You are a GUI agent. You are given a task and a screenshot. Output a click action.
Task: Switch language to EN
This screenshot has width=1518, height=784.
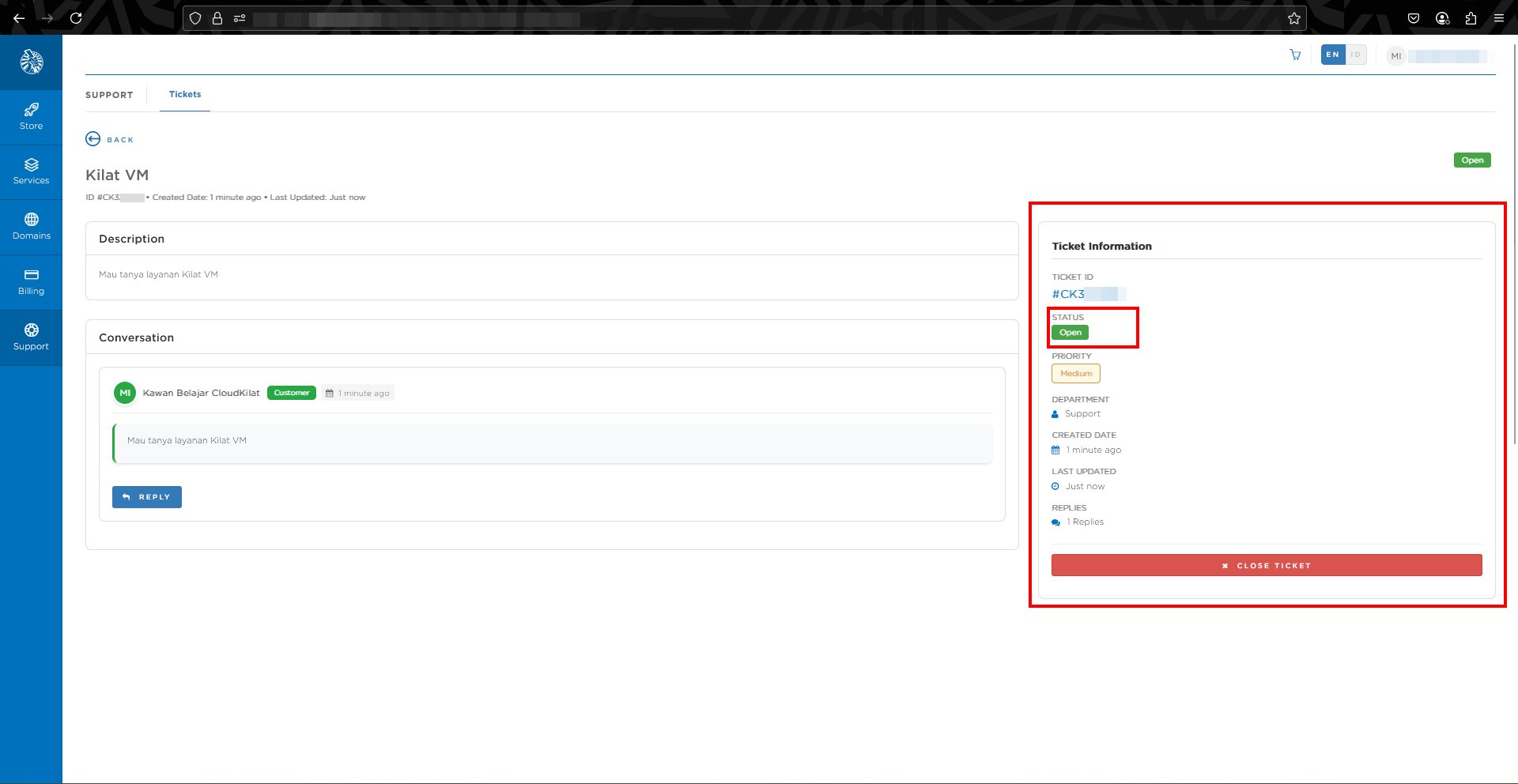(1333, 55)
